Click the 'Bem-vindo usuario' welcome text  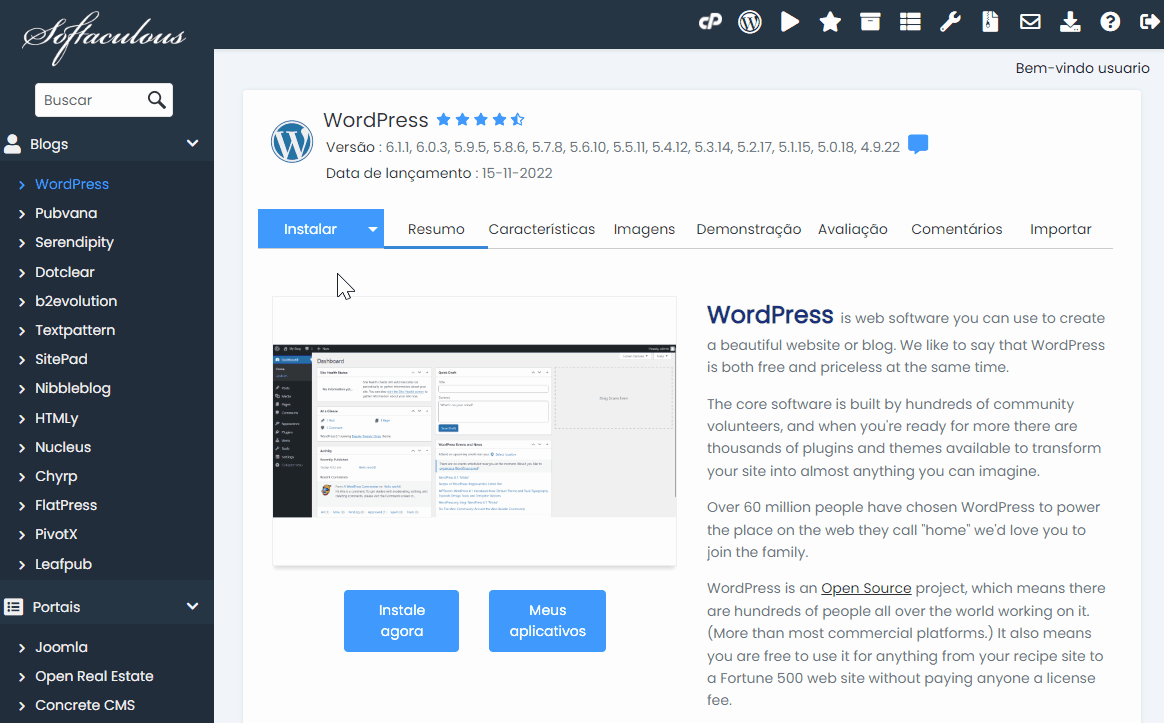click(x=1082, y=68)
